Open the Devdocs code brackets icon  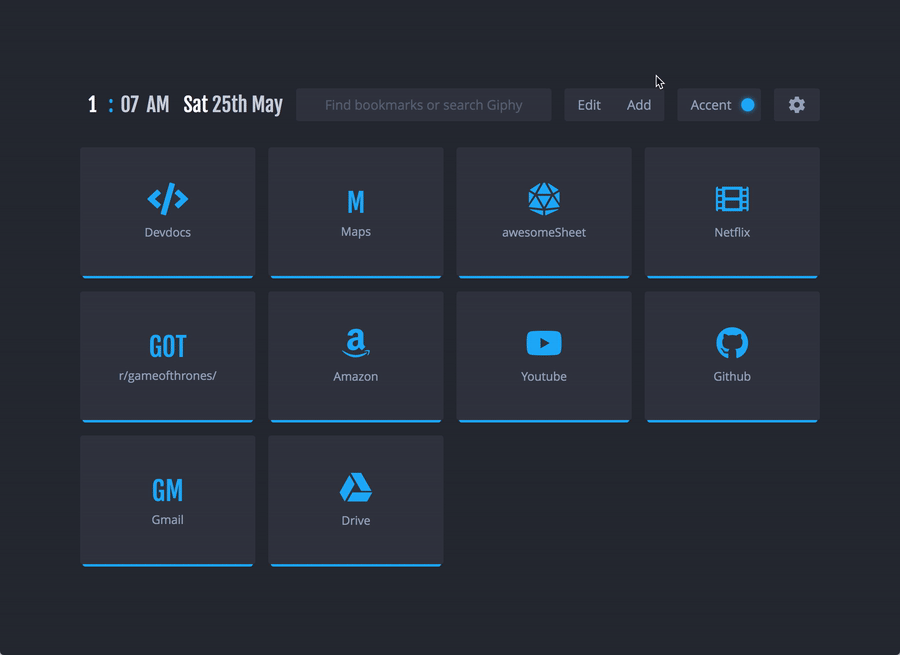[x=168, y=199]
